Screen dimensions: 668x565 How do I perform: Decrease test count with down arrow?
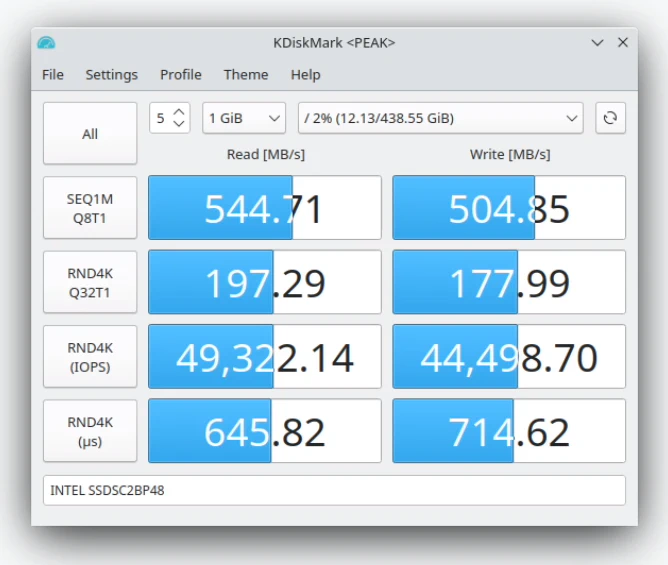[179, 124]
